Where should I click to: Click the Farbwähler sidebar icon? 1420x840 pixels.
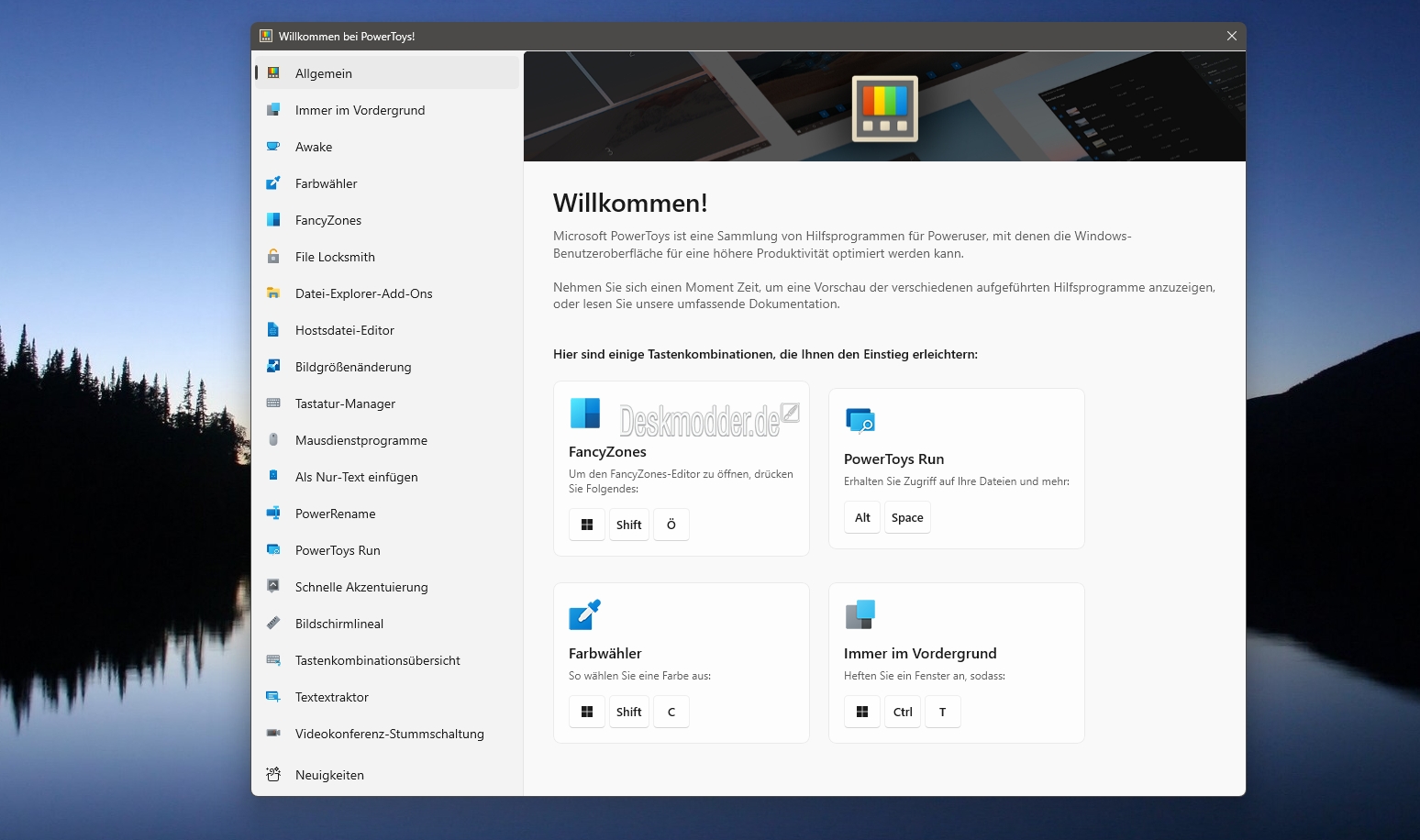(x=273, y=182)
